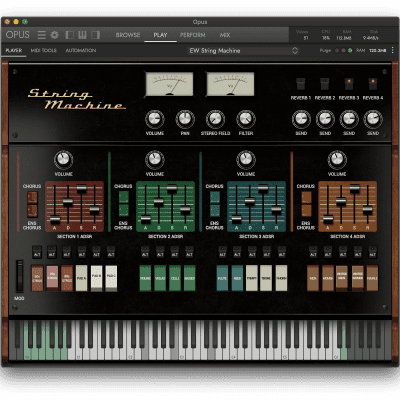Toggle Section 2 green Chorus switch

[x=124, y=197]
